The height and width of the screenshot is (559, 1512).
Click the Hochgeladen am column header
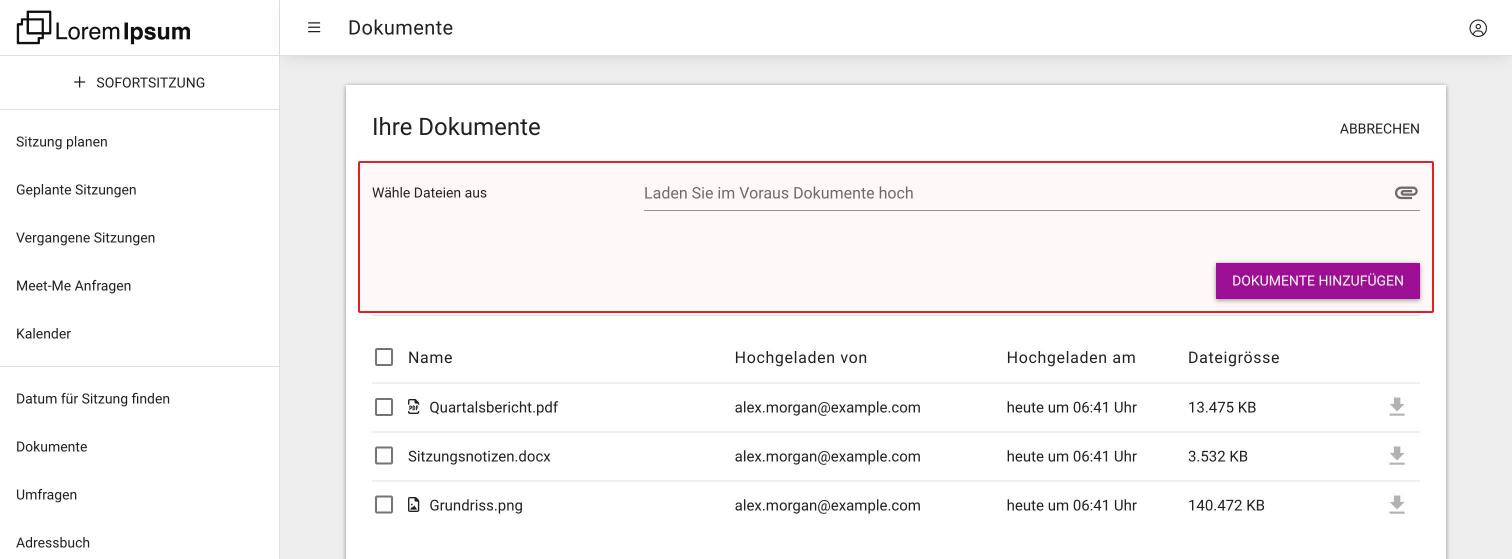click(1071, 357)
